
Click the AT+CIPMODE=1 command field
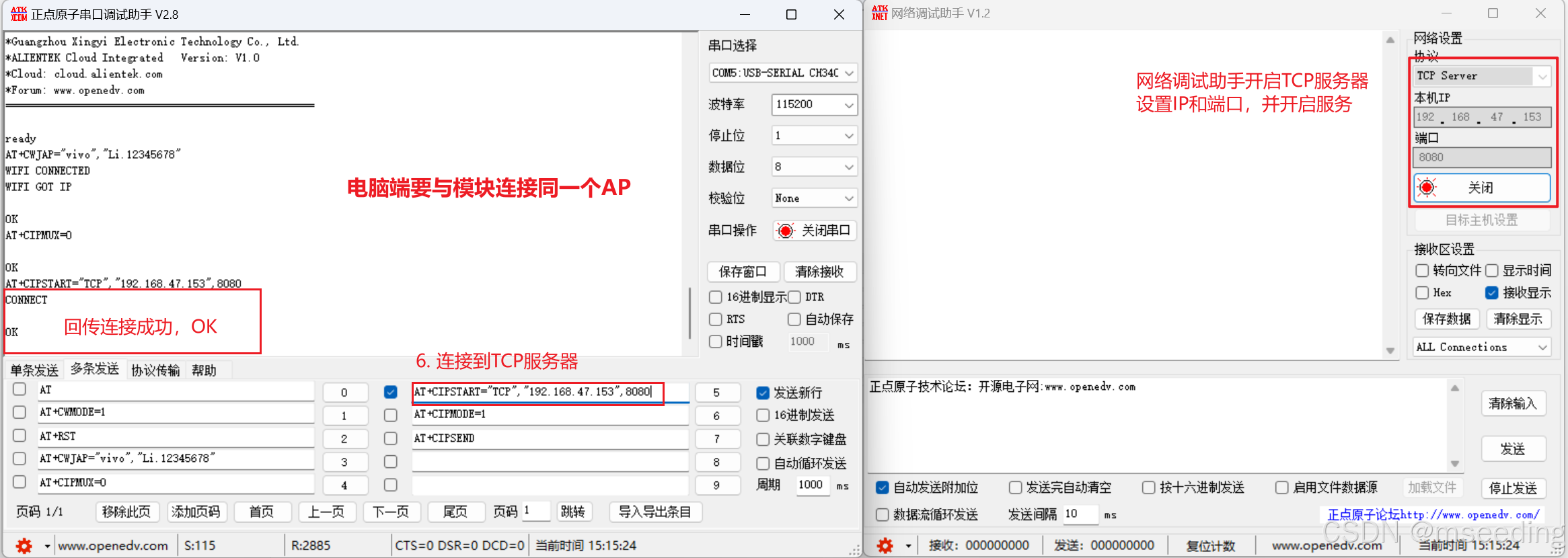(x=550, y=415)
